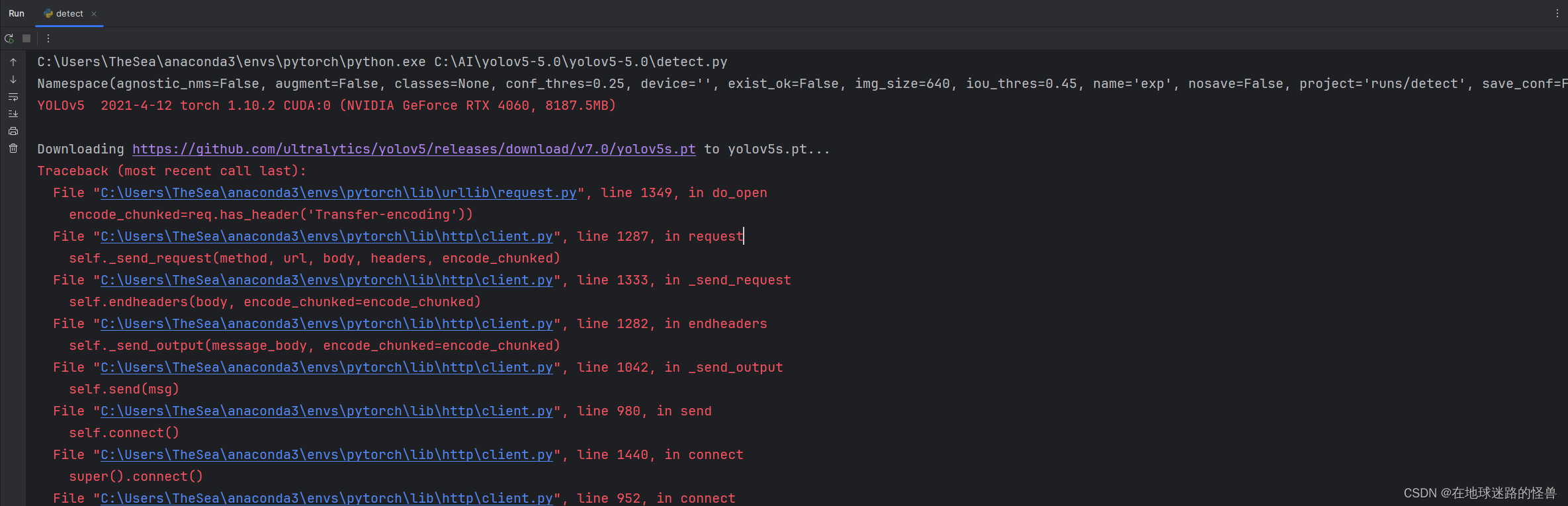Open client.py link at line 952
The image size is (1568, 506).
(x=327, y=498)
